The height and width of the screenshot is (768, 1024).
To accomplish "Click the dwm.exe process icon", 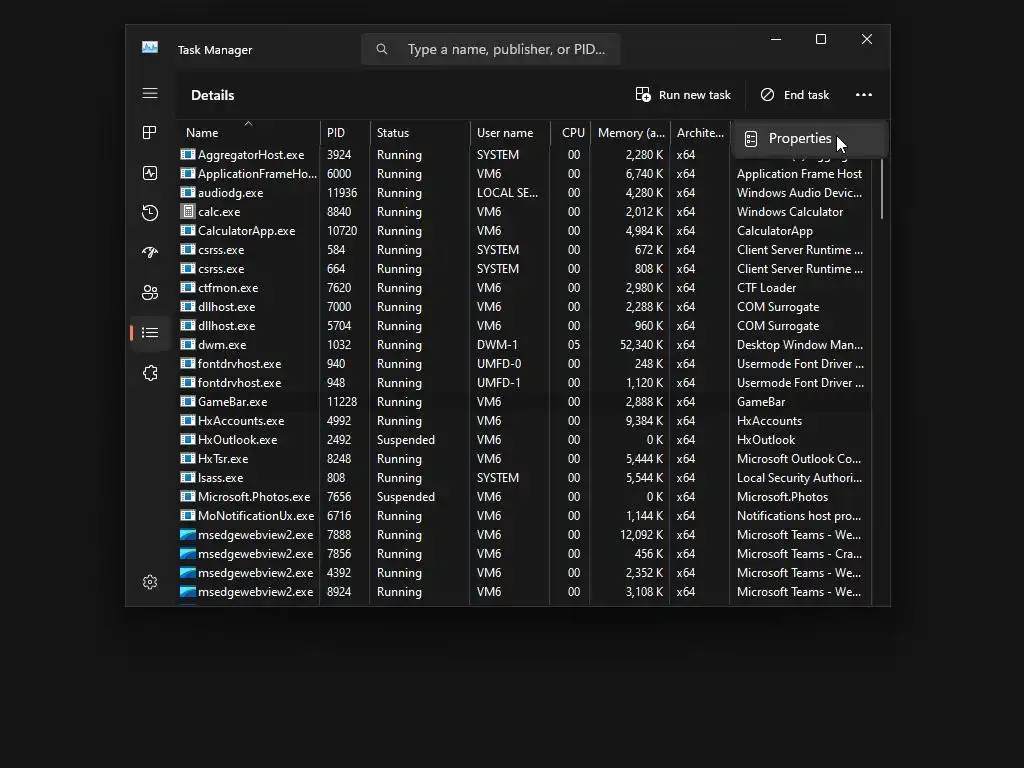I will pos(187,344).
